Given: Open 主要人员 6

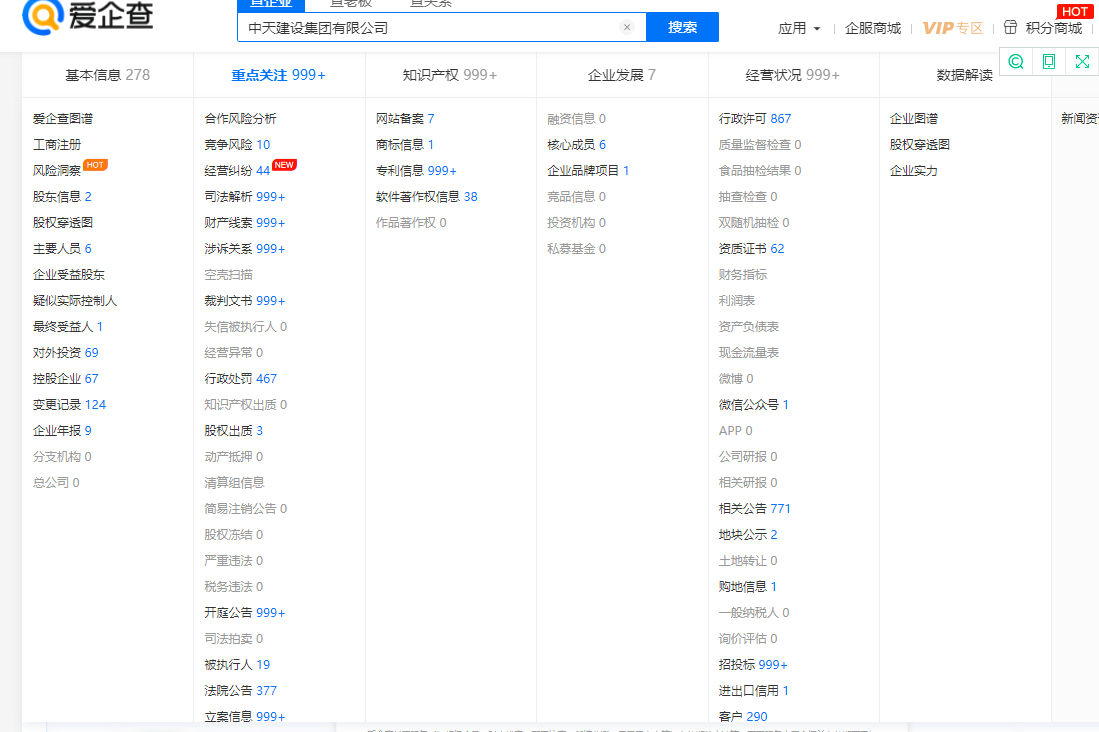Looking at the screenshot, I should [x=62, y=248].
